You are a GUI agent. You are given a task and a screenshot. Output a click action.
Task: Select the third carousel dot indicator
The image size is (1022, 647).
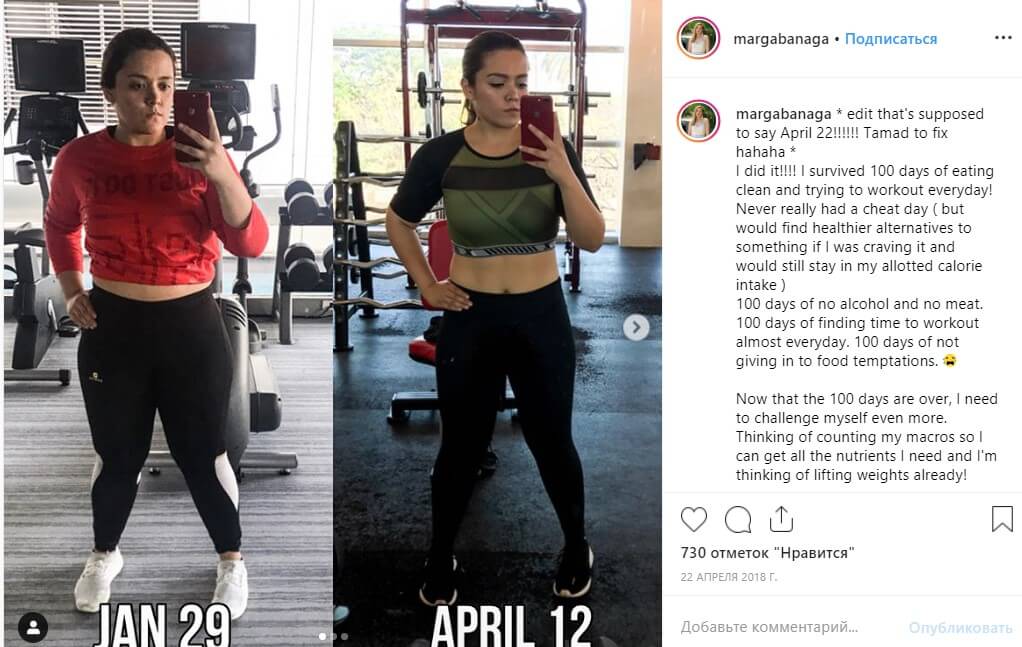click(345, 636)
